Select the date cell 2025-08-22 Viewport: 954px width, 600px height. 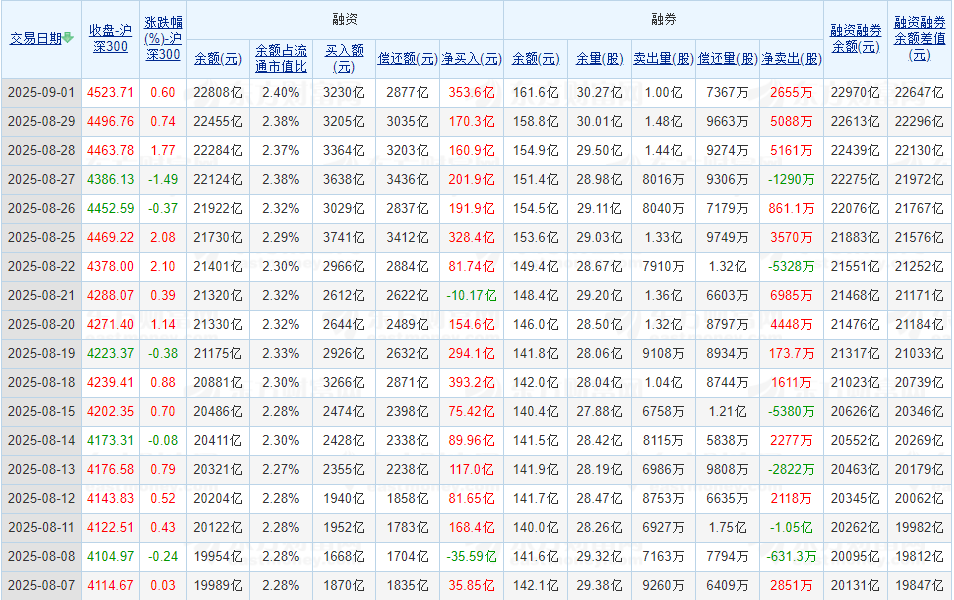pyautogui.click(x=41, y=267)
